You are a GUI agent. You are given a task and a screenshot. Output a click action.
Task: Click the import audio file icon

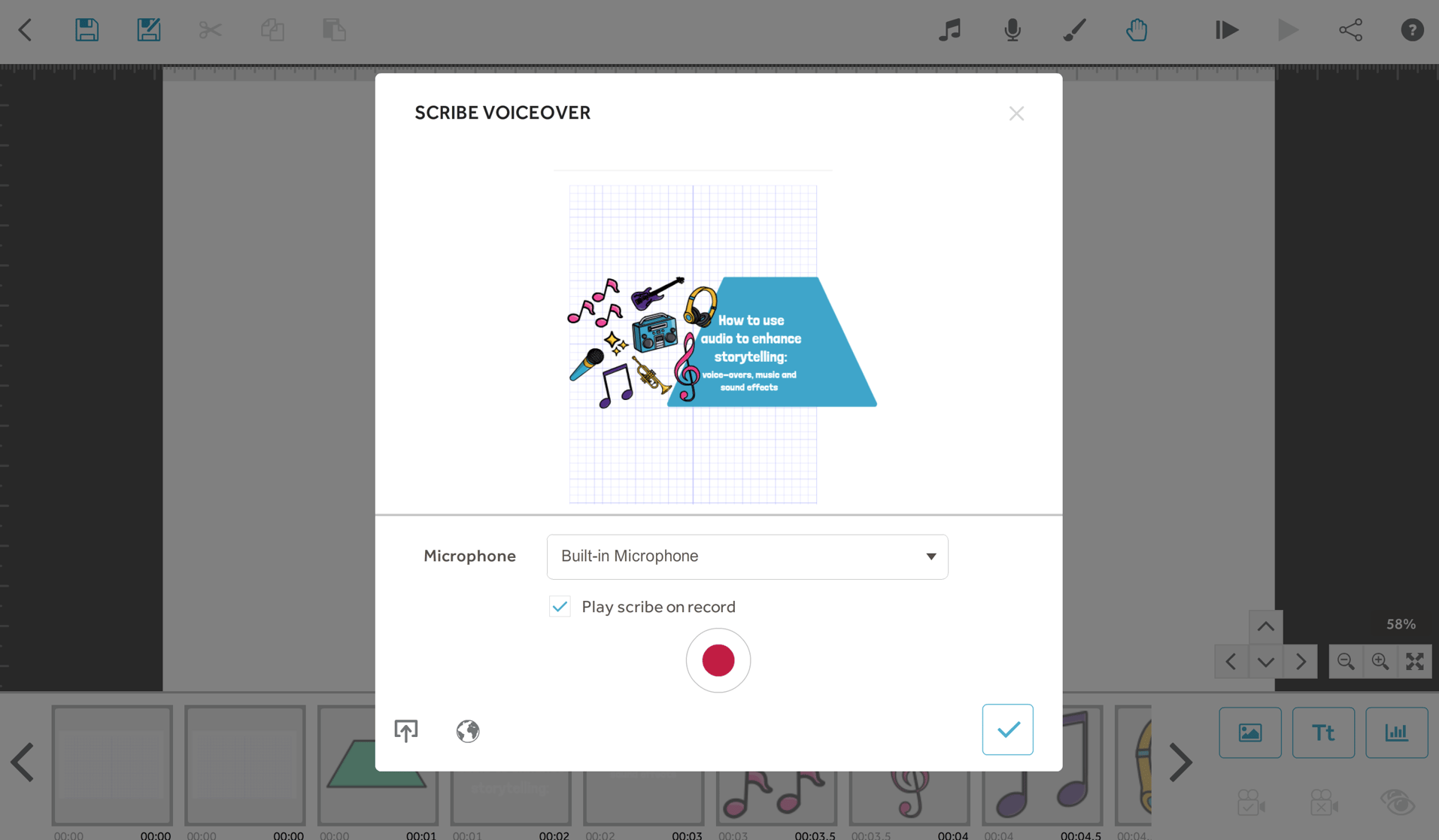406,730
